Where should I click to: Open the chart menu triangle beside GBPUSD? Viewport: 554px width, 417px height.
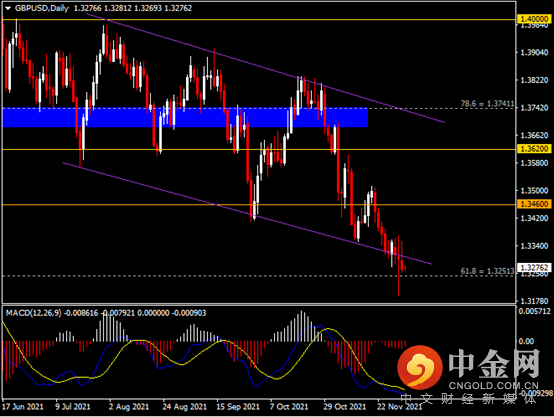click(8, 8)
